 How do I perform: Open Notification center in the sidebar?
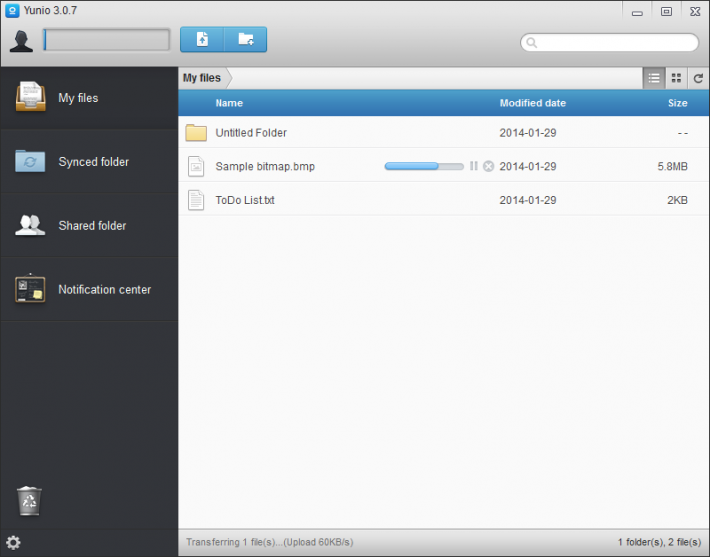(x=89, y=289)
